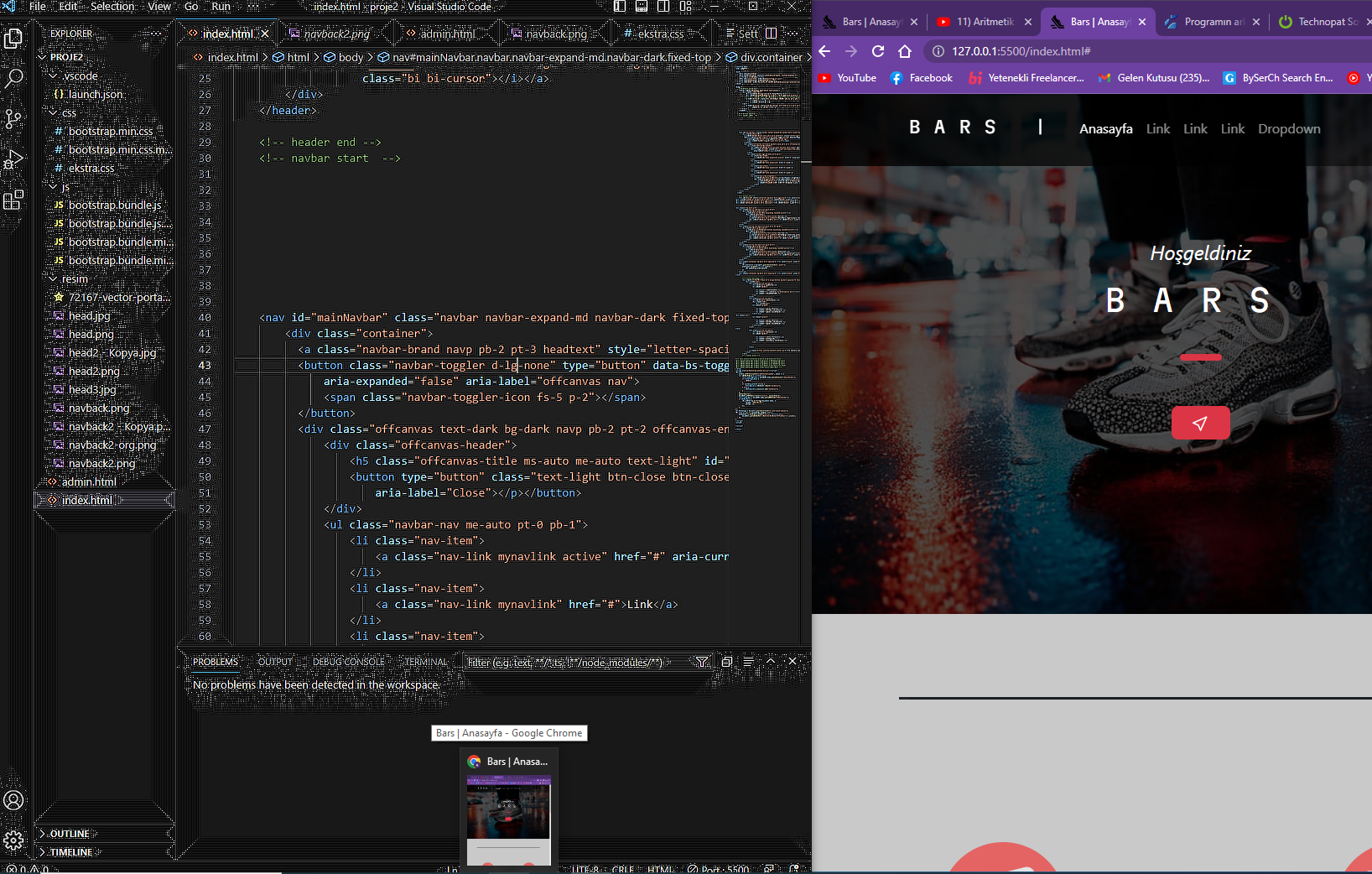Open the Selection menu in VS Code
Viewport: 1372px width, 874px height.
tap(112, 7)
